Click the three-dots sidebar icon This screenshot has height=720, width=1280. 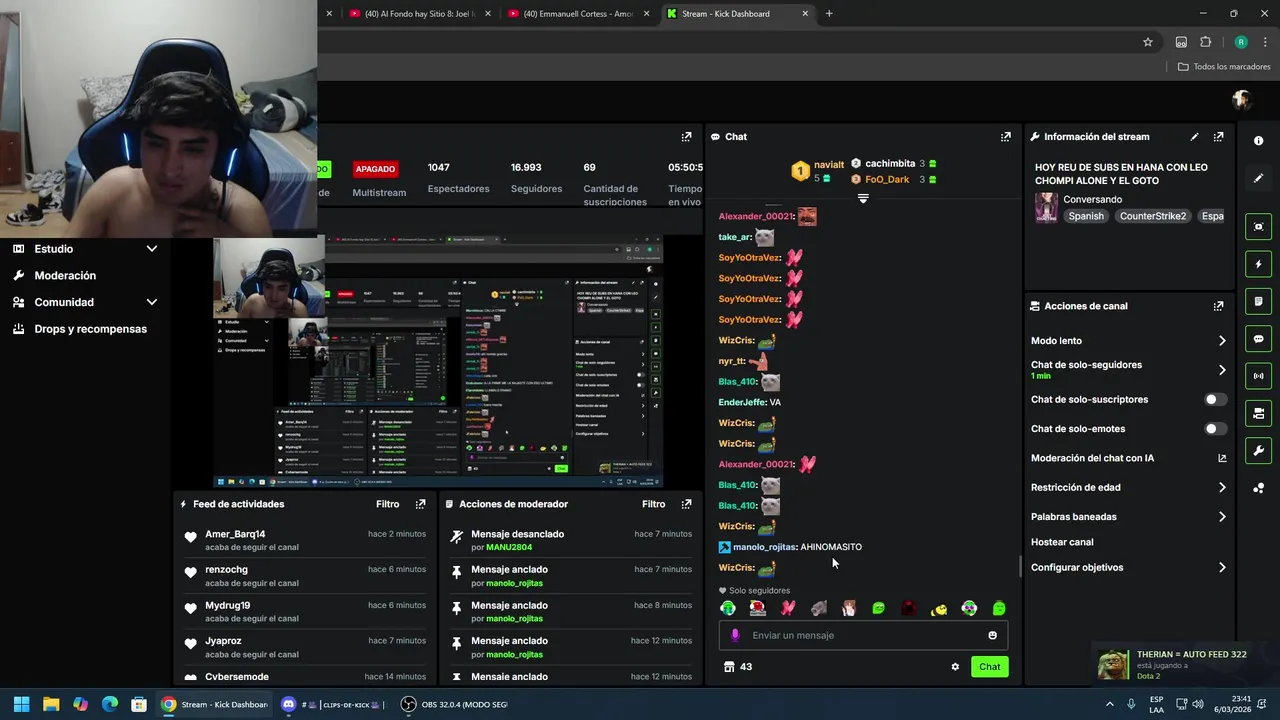click(x=1258, y=488)
